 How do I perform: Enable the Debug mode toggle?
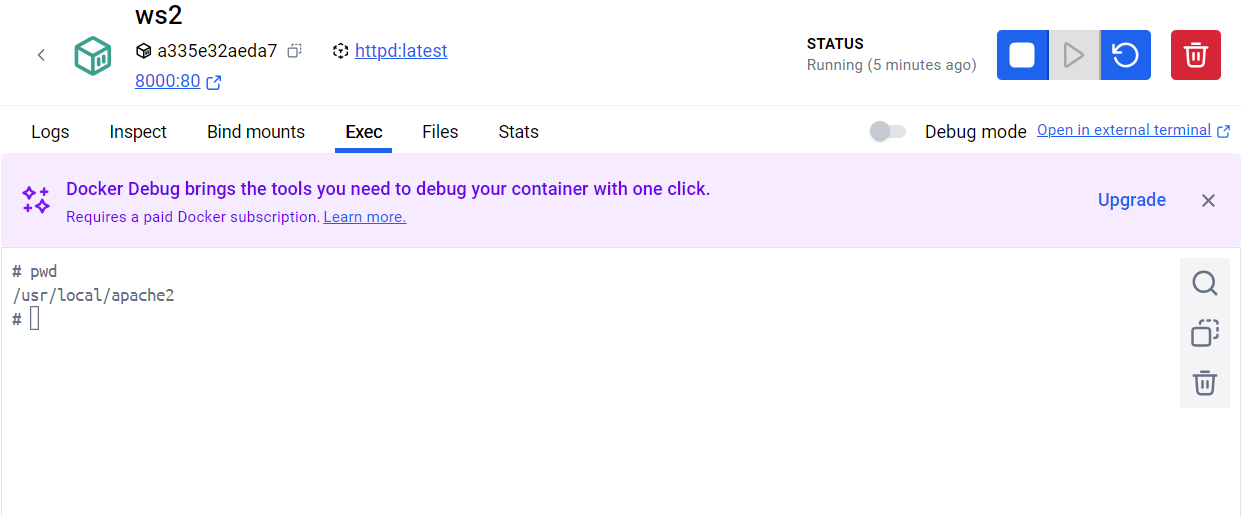click(887, 131)
